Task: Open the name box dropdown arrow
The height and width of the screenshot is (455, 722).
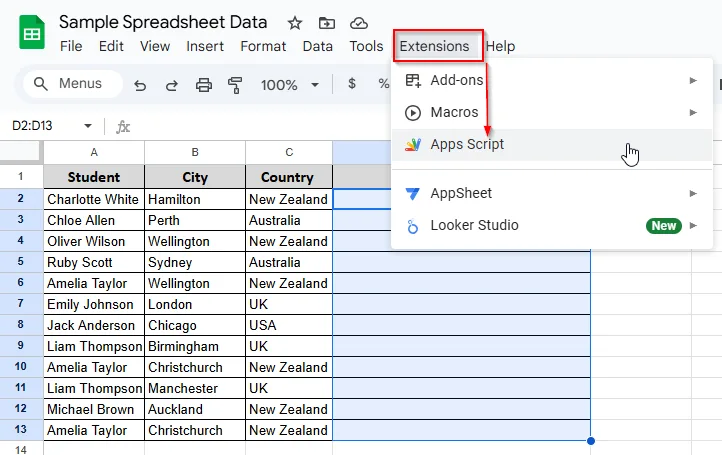Action: (x=87, y=126)
